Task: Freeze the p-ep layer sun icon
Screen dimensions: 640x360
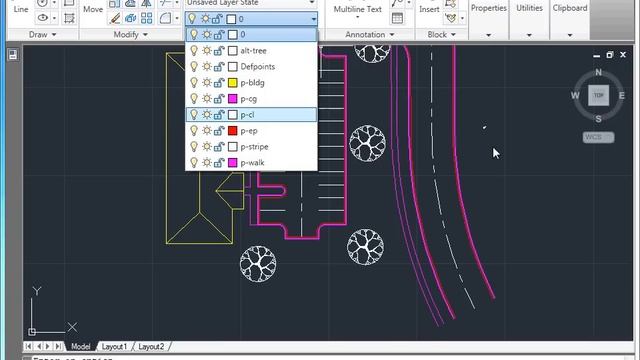Action: 207,131
